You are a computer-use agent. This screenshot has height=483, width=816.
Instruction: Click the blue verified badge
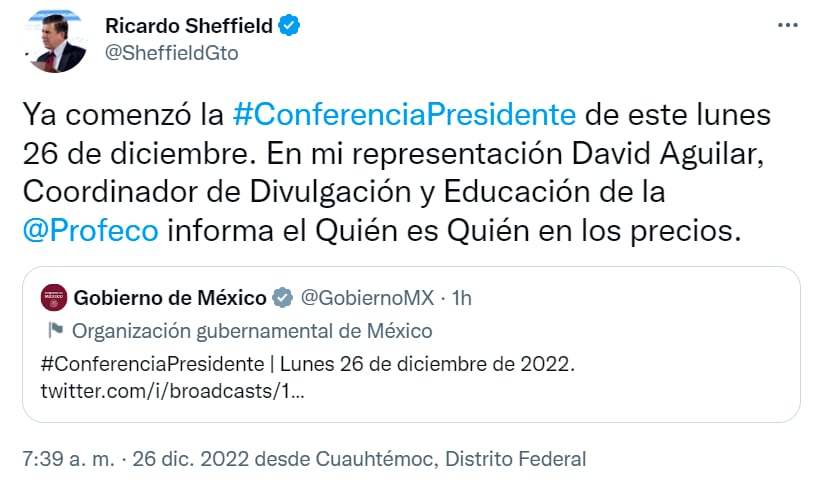pos(289,27)
